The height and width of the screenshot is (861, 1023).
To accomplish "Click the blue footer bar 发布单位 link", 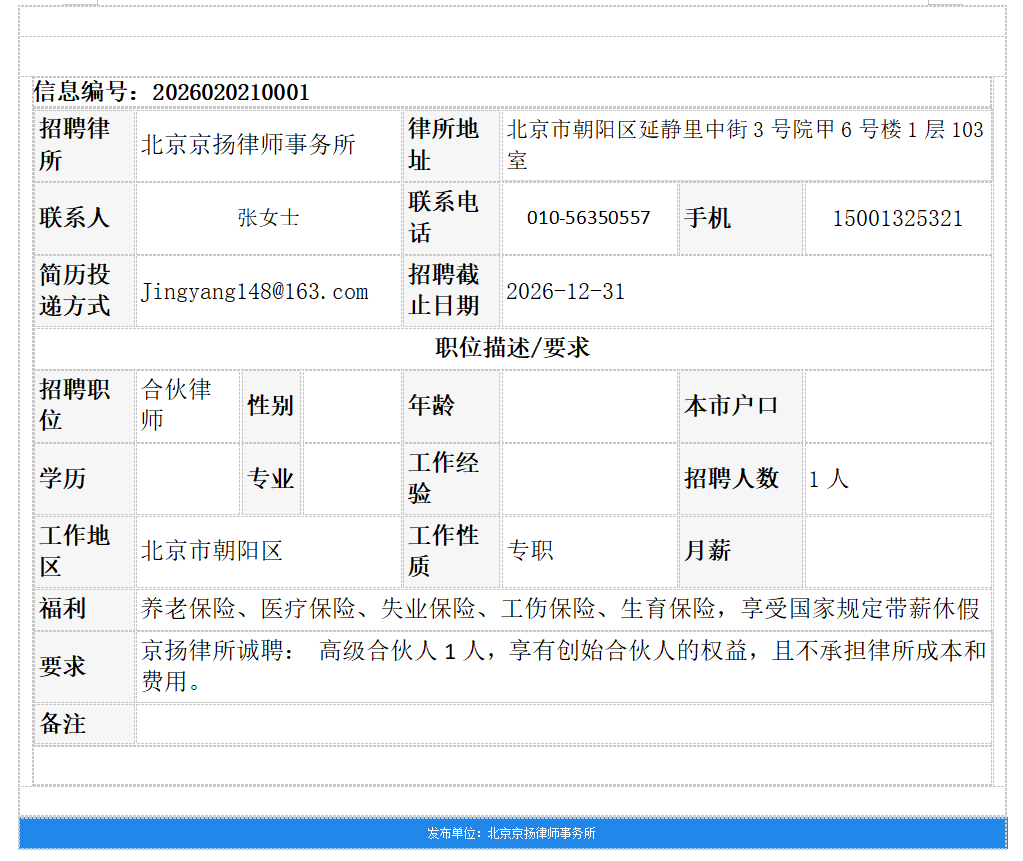I will tap(511, 831).
